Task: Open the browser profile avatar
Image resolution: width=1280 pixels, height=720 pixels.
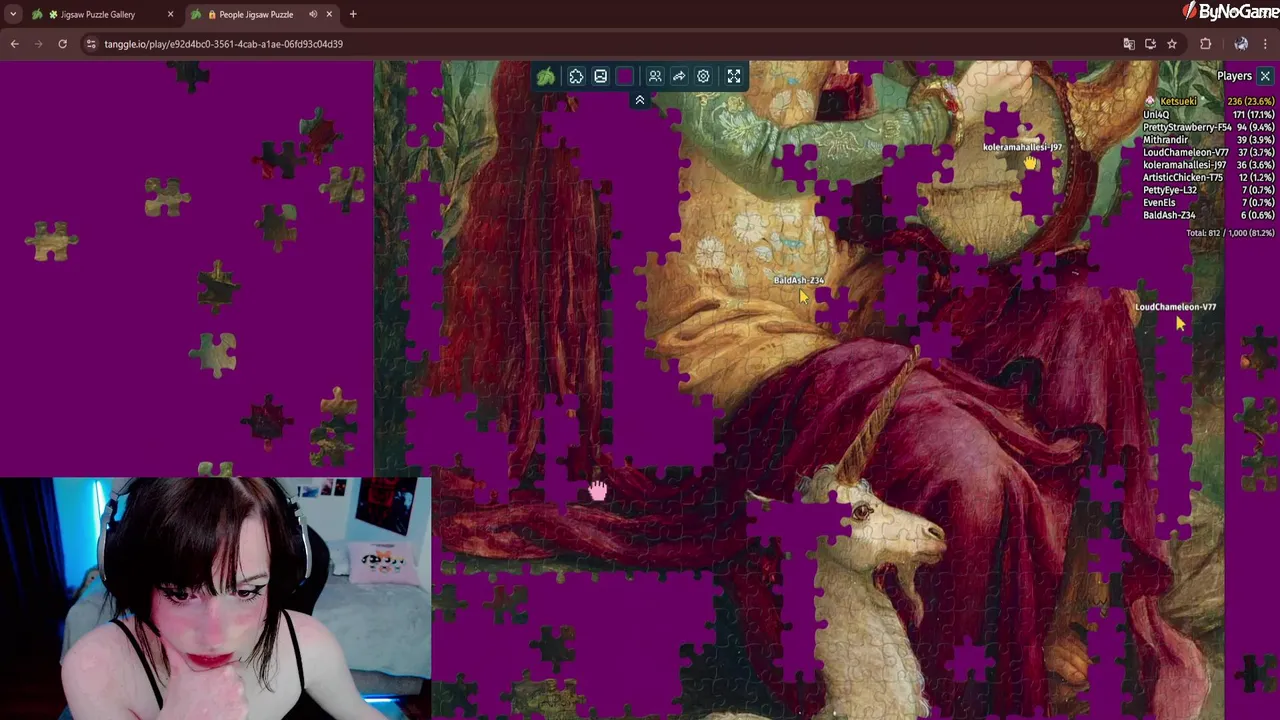Action: tap(1241, 44)
